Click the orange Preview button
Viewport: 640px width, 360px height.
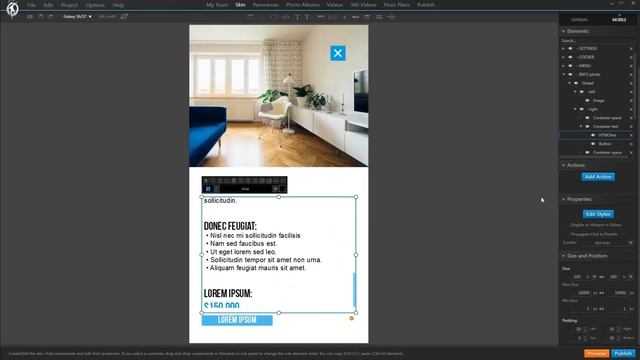pos(596,353)
